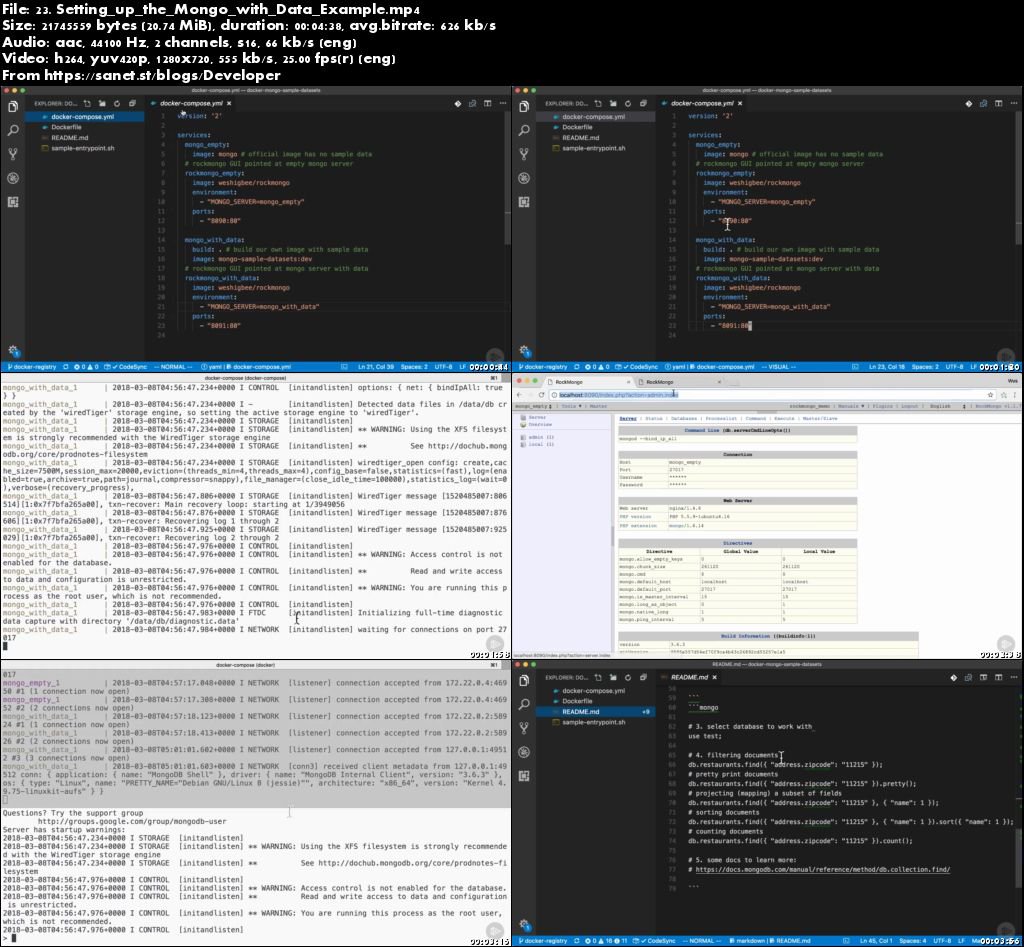Select local (1) database in RockMongo sidebar

[x=541, y=444]
